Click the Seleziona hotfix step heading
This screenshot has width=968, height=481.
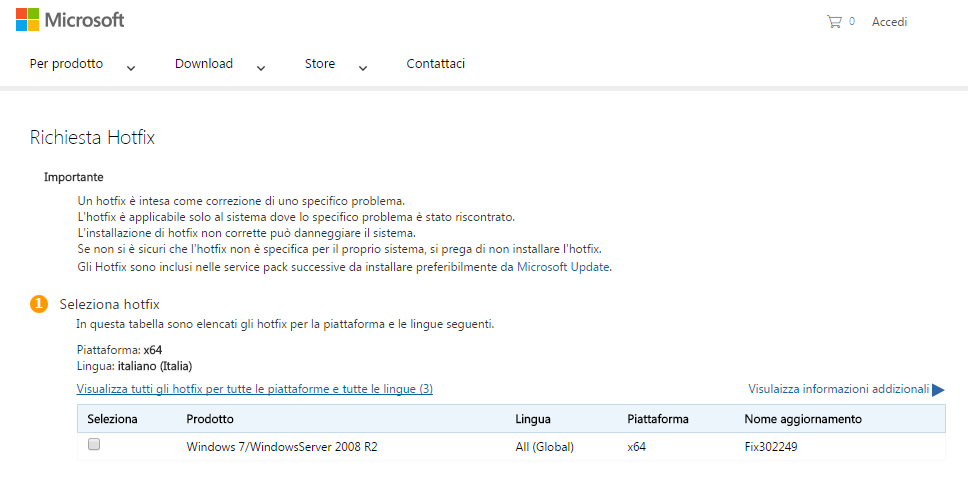point(109,304)
